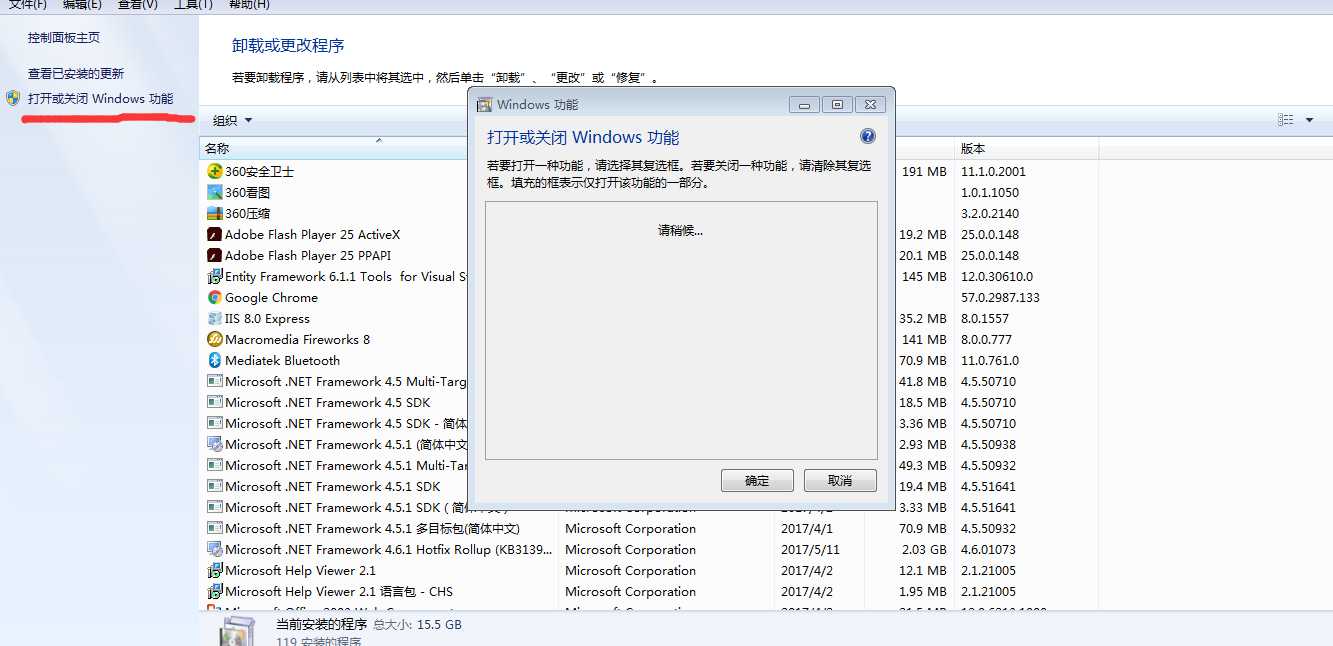Click the Google Chrome icon in the list
Screen dimensions: 1333x646
point(214,297)
